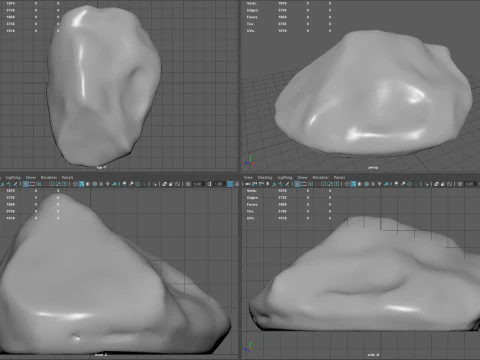Image resolution: width=480 pixels, height=360 pixels.
Task: Open Lighting menu in front view panel
Action: tap(13, 177)
